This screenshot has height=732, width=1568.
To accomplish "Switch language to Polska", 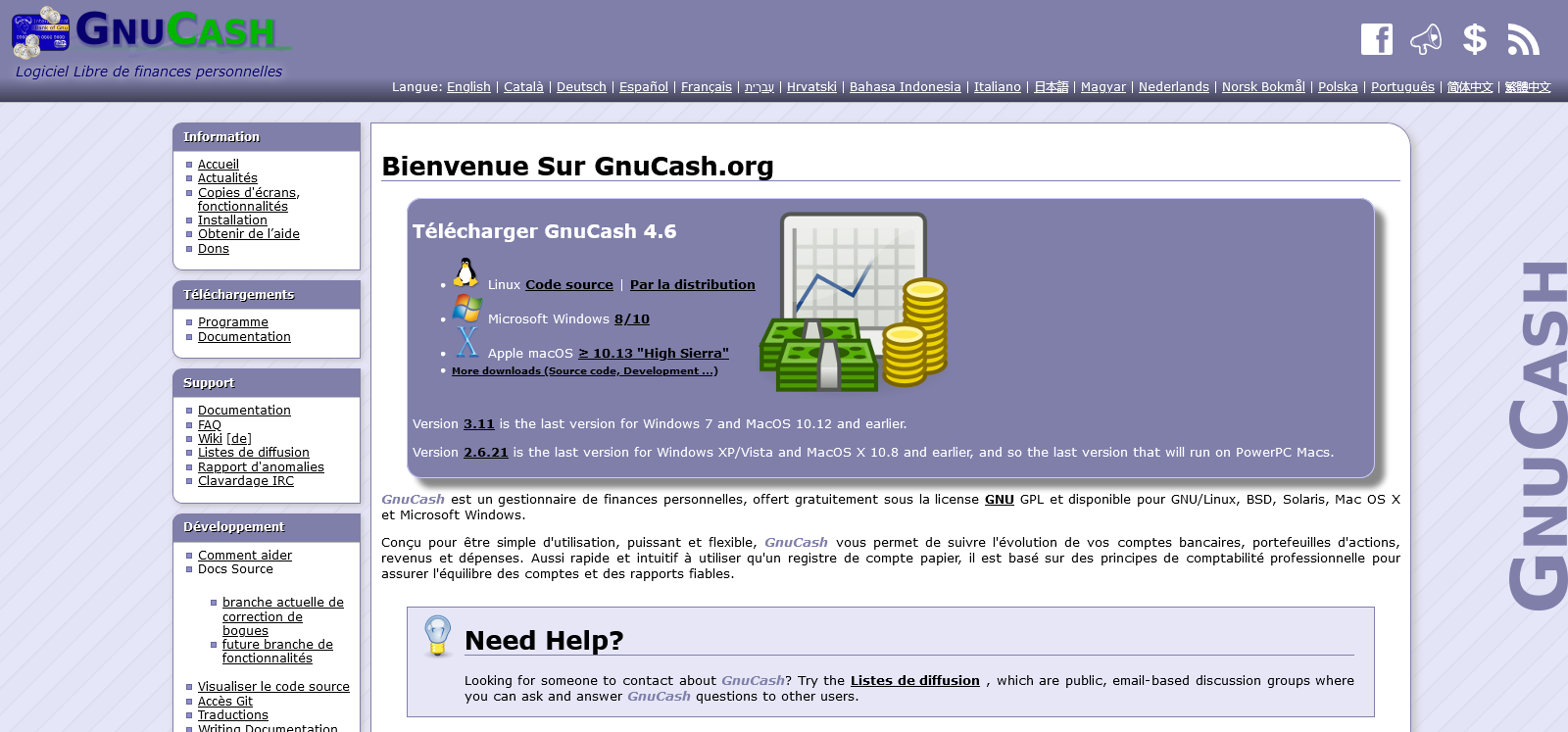I will pos(1338,87).
